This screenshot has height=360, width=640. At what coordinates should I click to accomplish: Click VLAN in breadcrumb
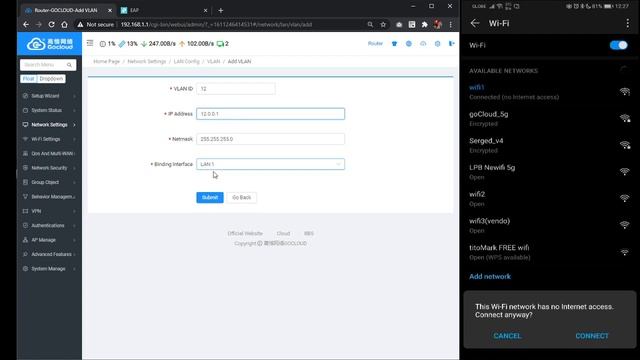tap(213, 61)
